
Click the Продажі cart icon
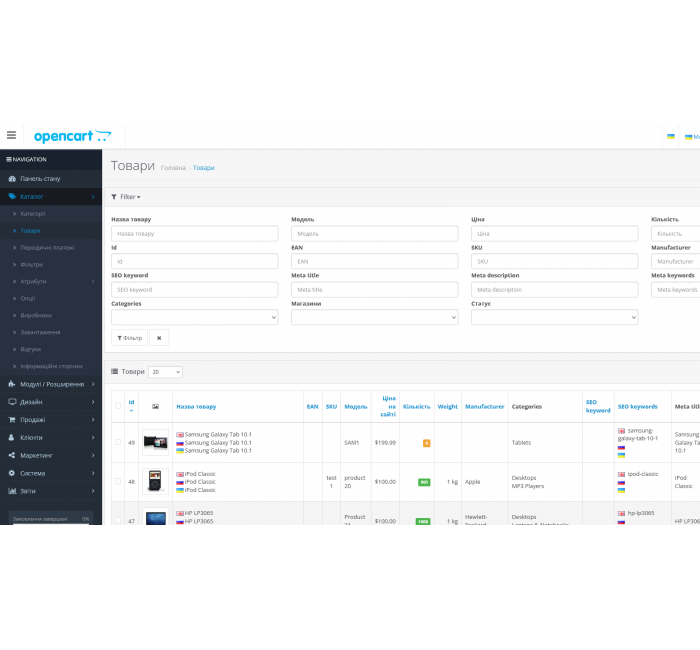pos(12,420)
